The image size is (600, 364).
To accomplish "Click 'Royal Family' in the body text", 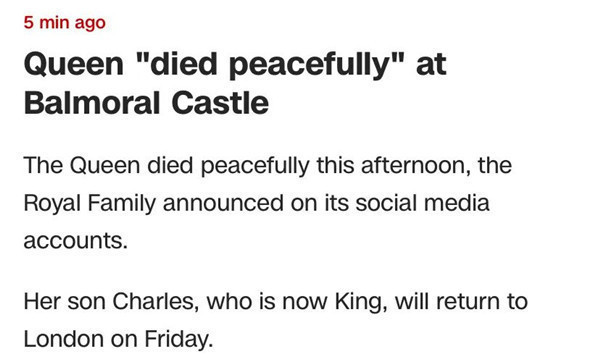I will pos(90,204).
